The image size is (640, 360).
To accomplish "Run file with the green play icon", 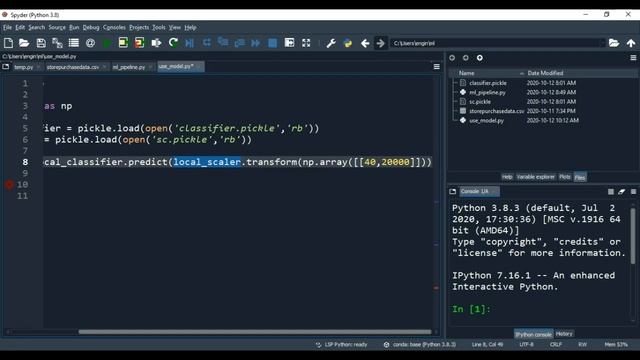I will (x=107, y=43).
